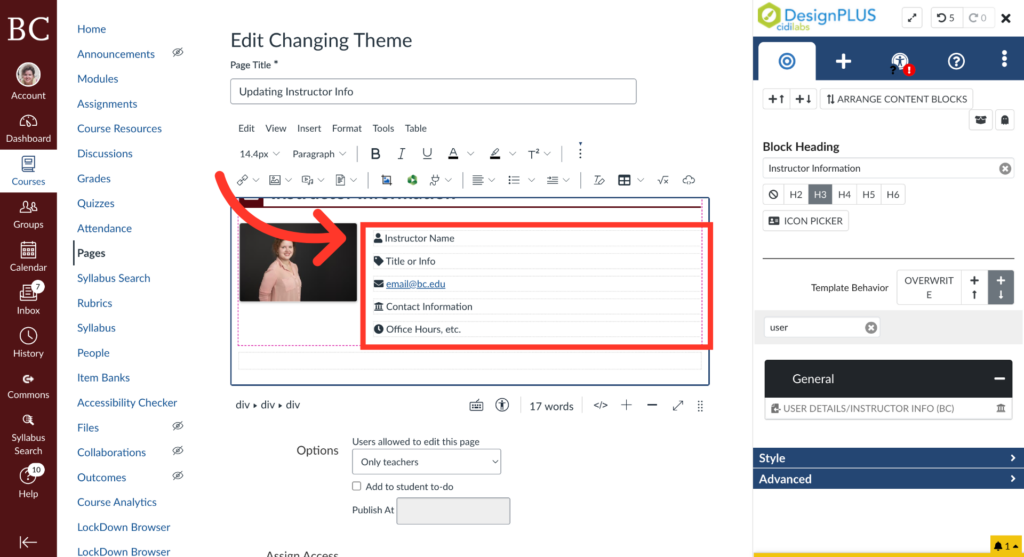Collapse the General section
1024x557 pixels.
click(x=999, y=379)
